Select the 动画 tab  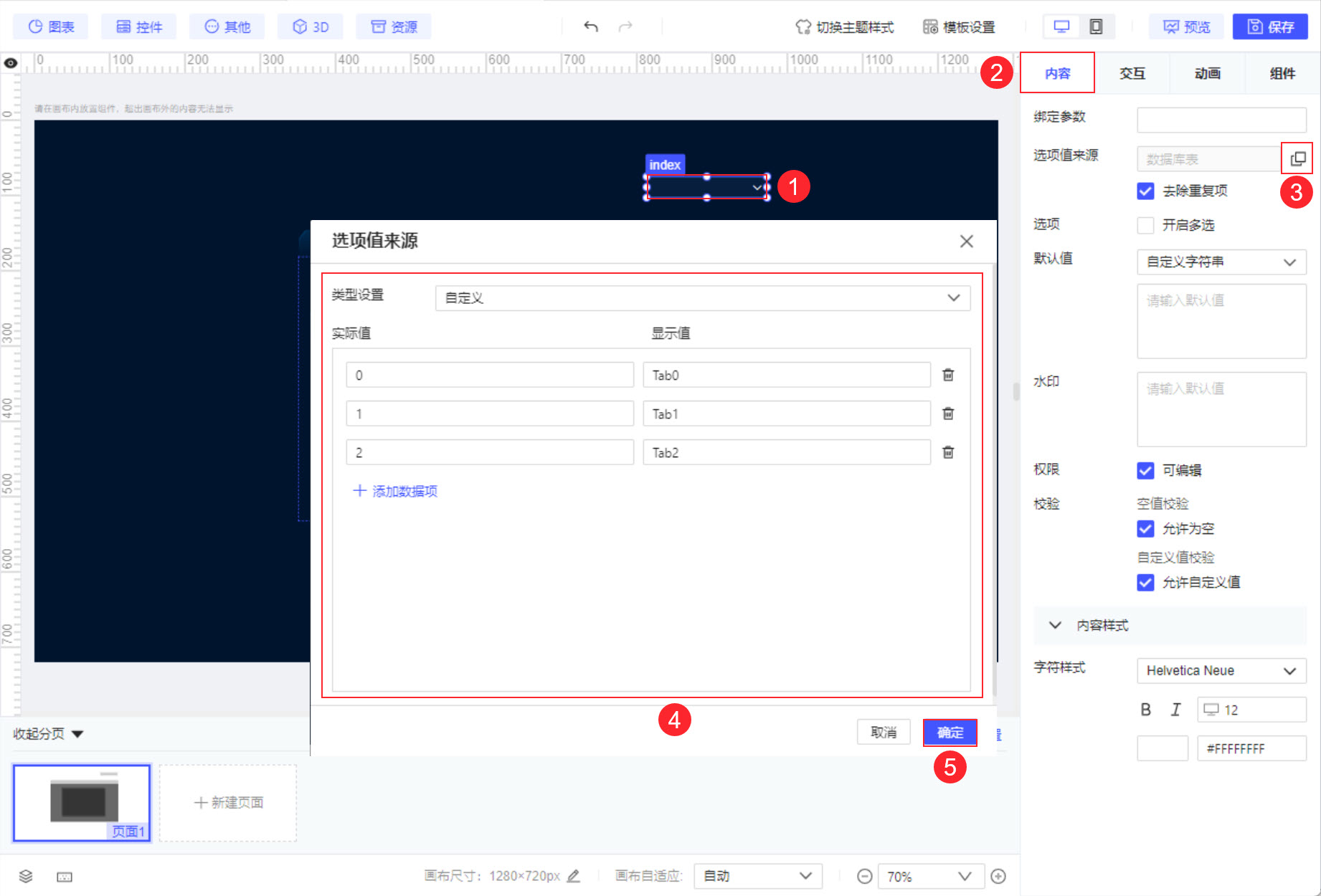coord(1208,73)
